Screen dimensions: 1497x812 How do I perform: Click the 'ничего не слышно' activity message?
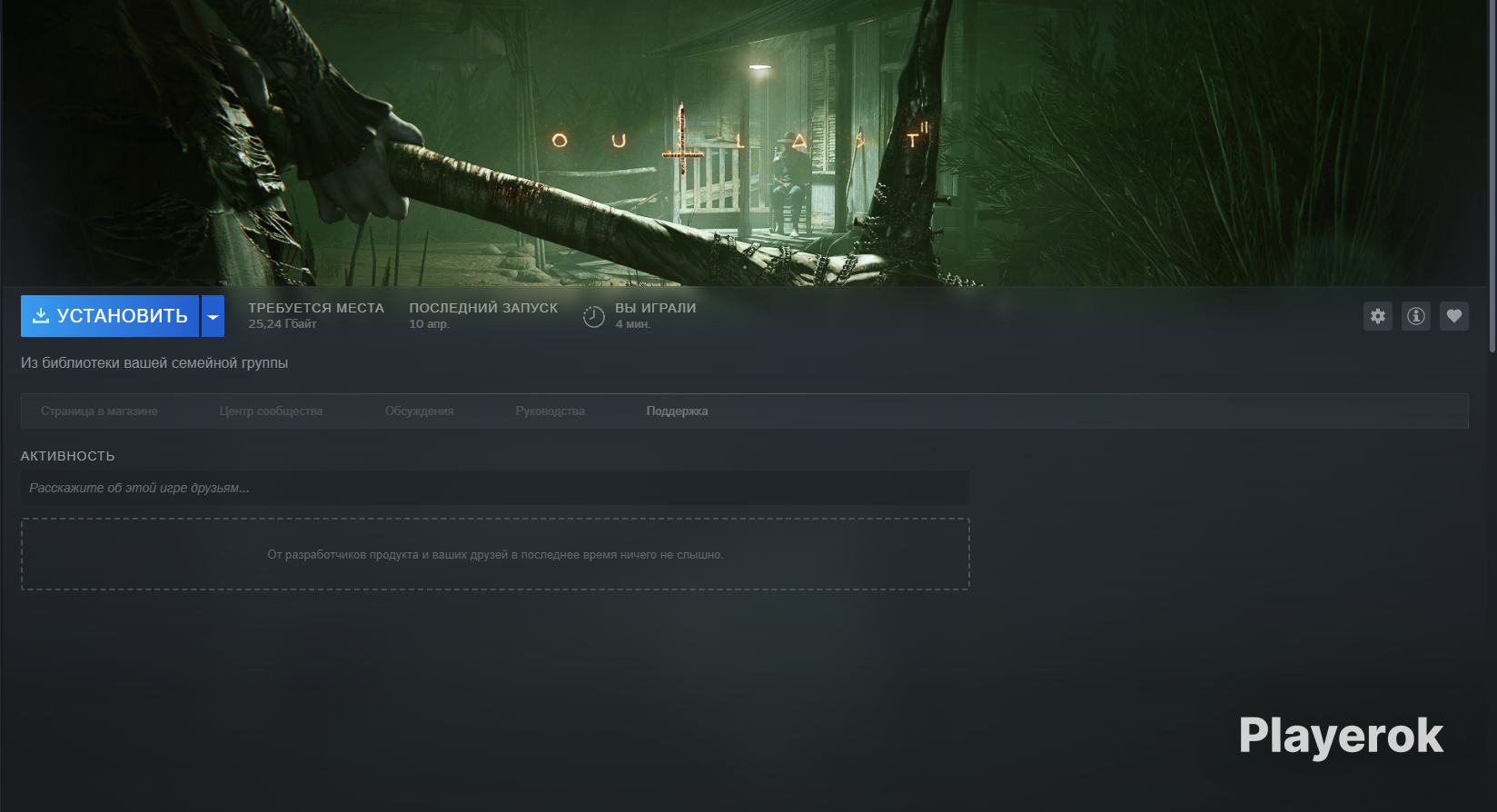pyautogui.click(x=495, y=555)
